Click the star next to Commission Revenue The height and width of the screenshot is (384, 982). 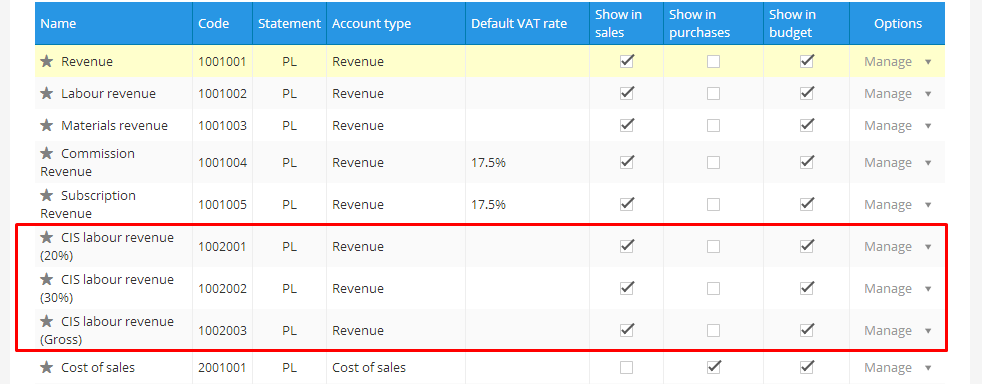click(46, 153)
